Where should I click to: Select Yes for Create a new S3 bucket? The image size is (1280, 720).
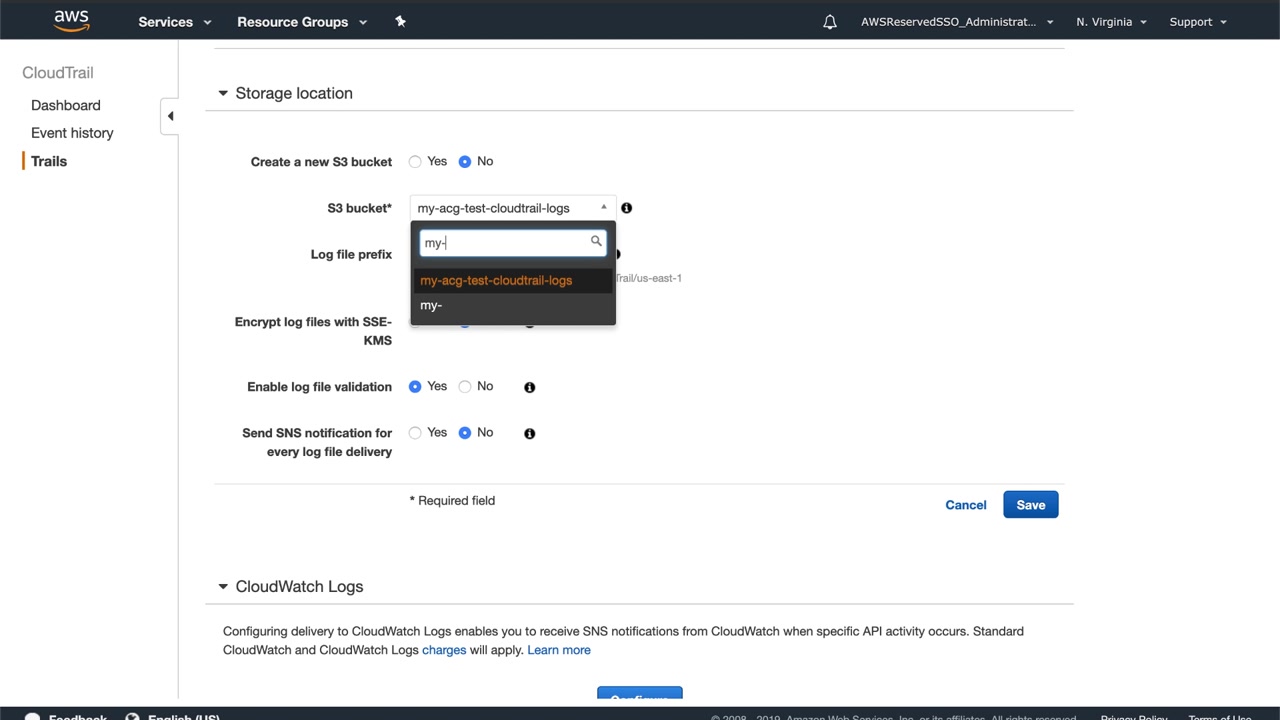(x=415, y=162)
